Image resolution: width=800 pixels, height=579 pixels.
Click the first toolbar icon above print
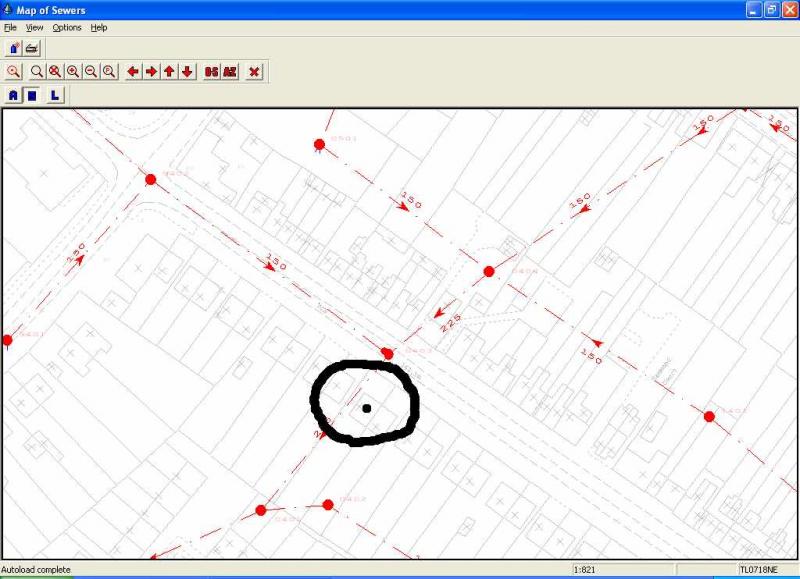(14, 48)
